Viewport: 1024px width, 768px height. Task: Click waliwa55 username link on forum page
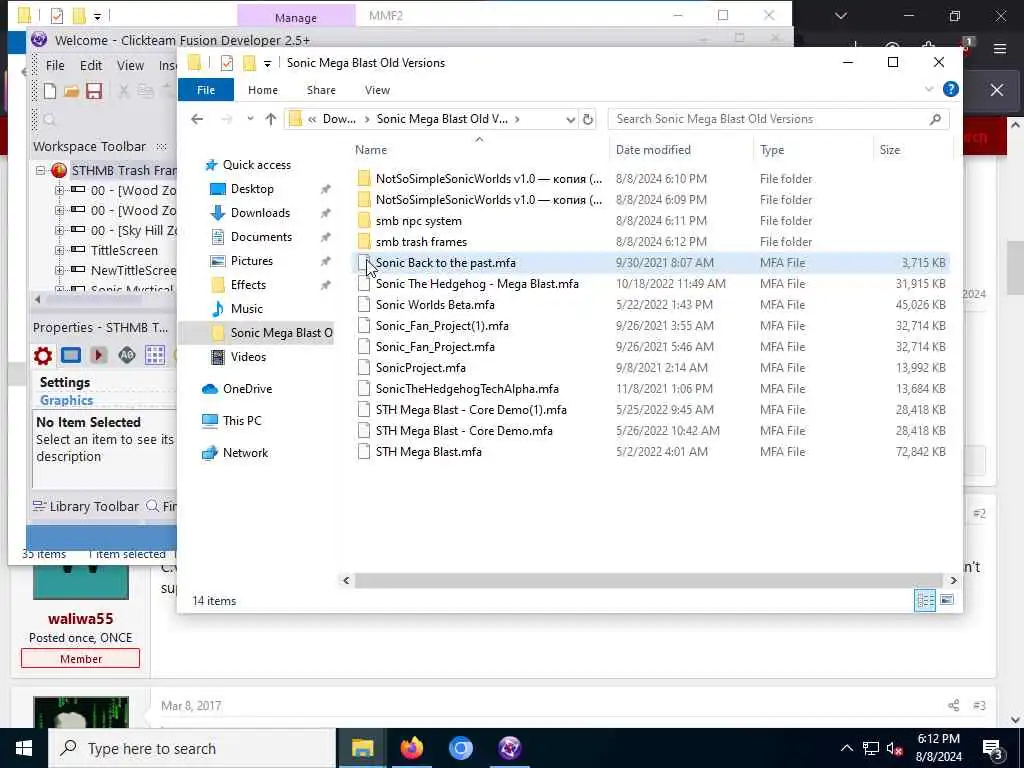80,618
